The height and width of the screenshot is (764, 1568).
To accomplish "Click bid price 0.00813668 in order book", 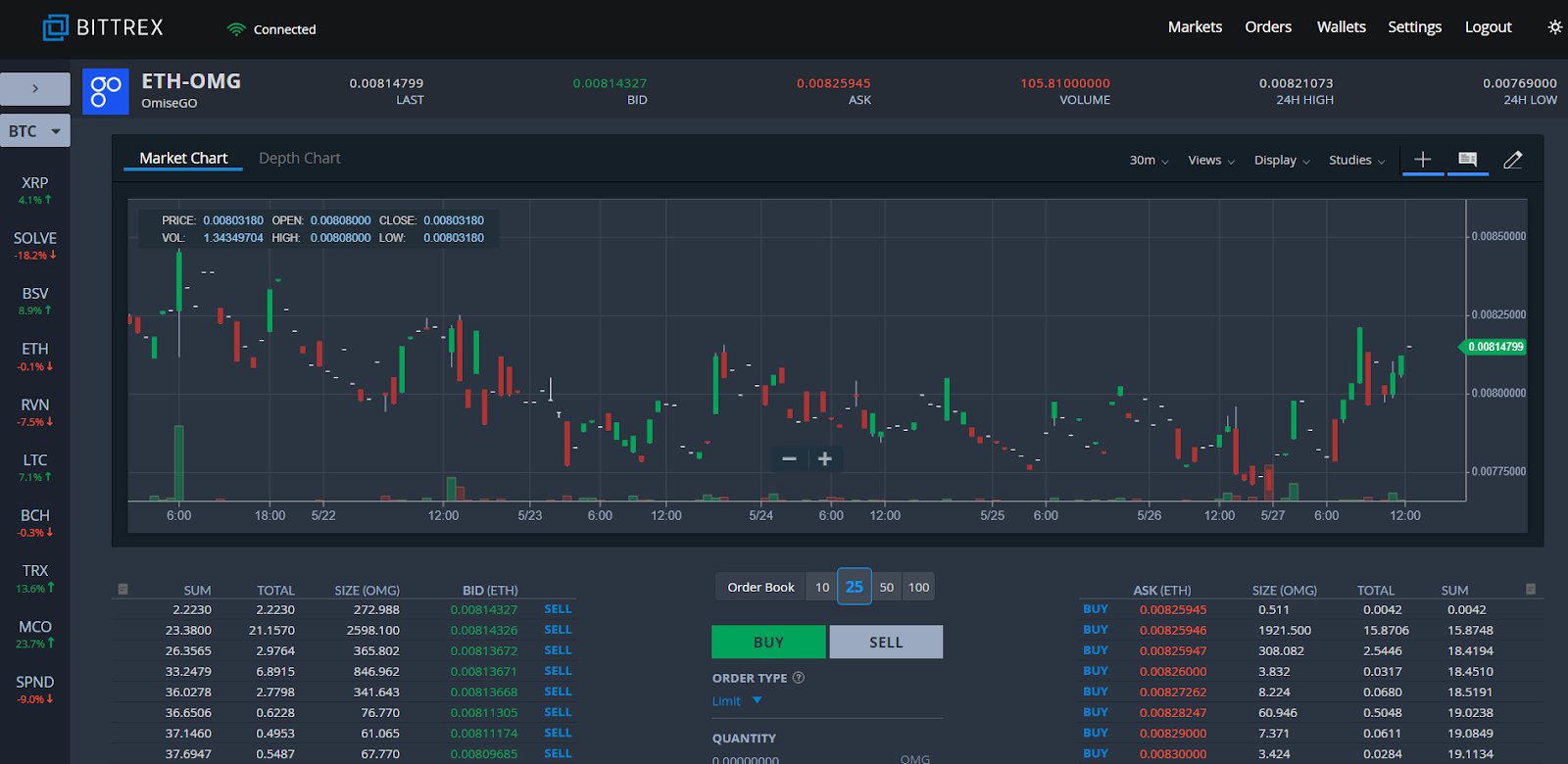I will click(x=484, y=692).
